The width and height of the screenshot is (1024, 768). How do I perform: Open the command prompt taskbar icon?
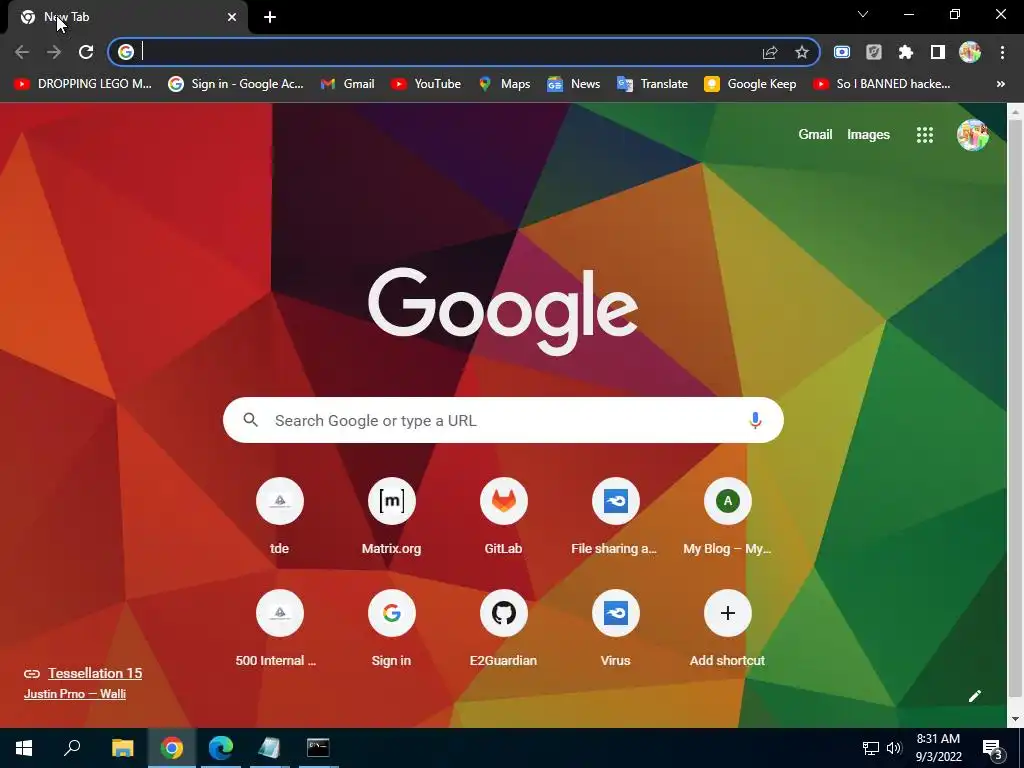coord(318,748)
